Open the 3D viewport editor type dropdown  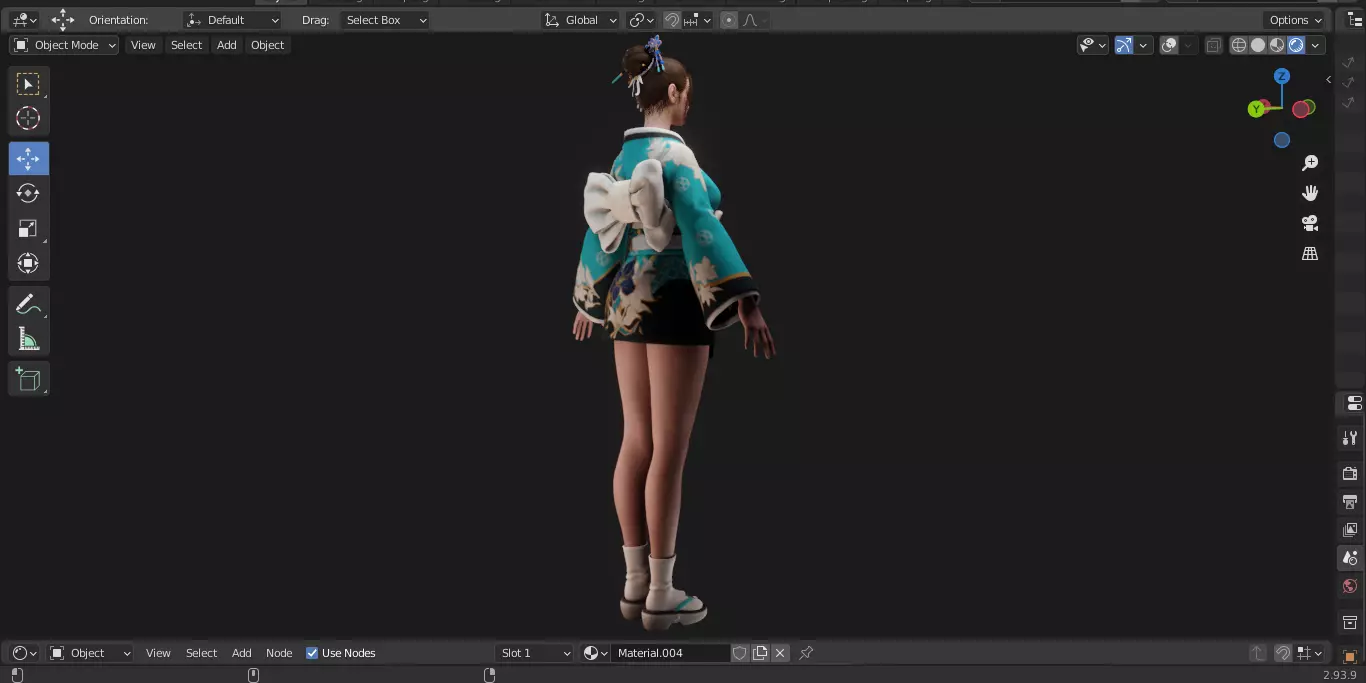(x=24, y=20)
